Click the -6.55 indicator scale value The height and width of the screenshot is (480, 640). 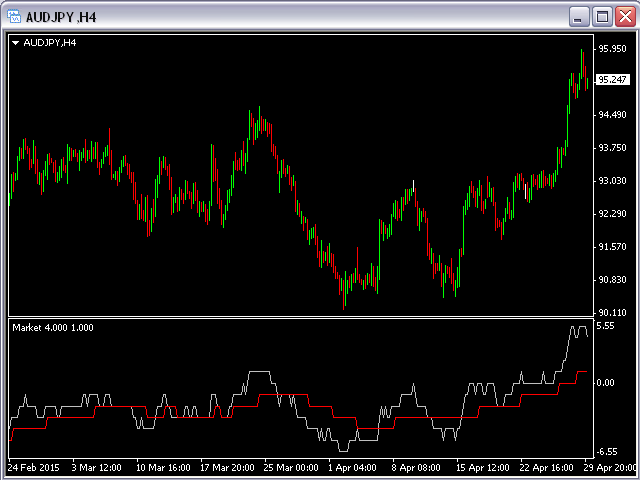coord(606,451)
